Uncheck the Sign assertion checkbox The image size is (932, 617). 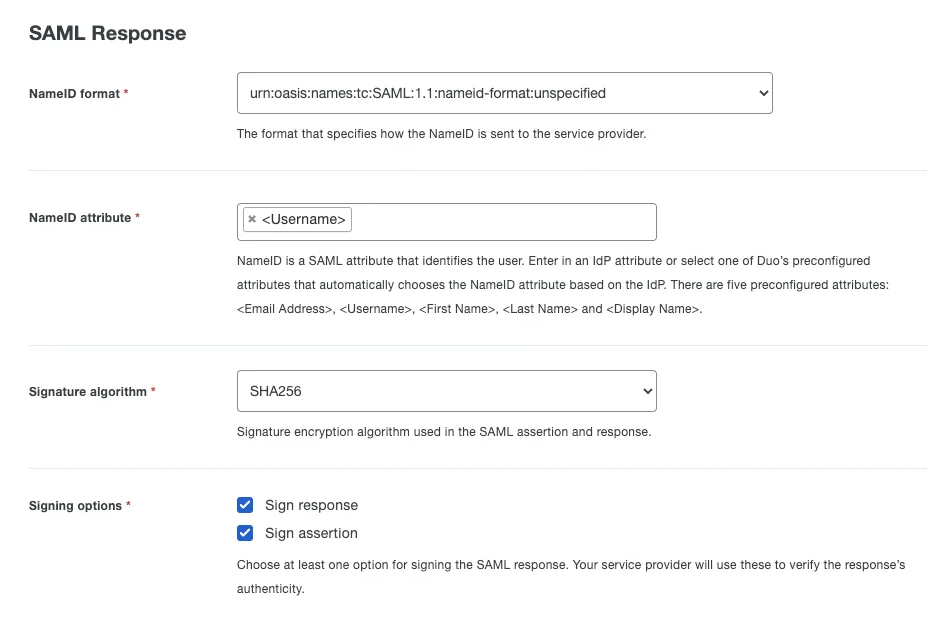click(x=245, y=533)
